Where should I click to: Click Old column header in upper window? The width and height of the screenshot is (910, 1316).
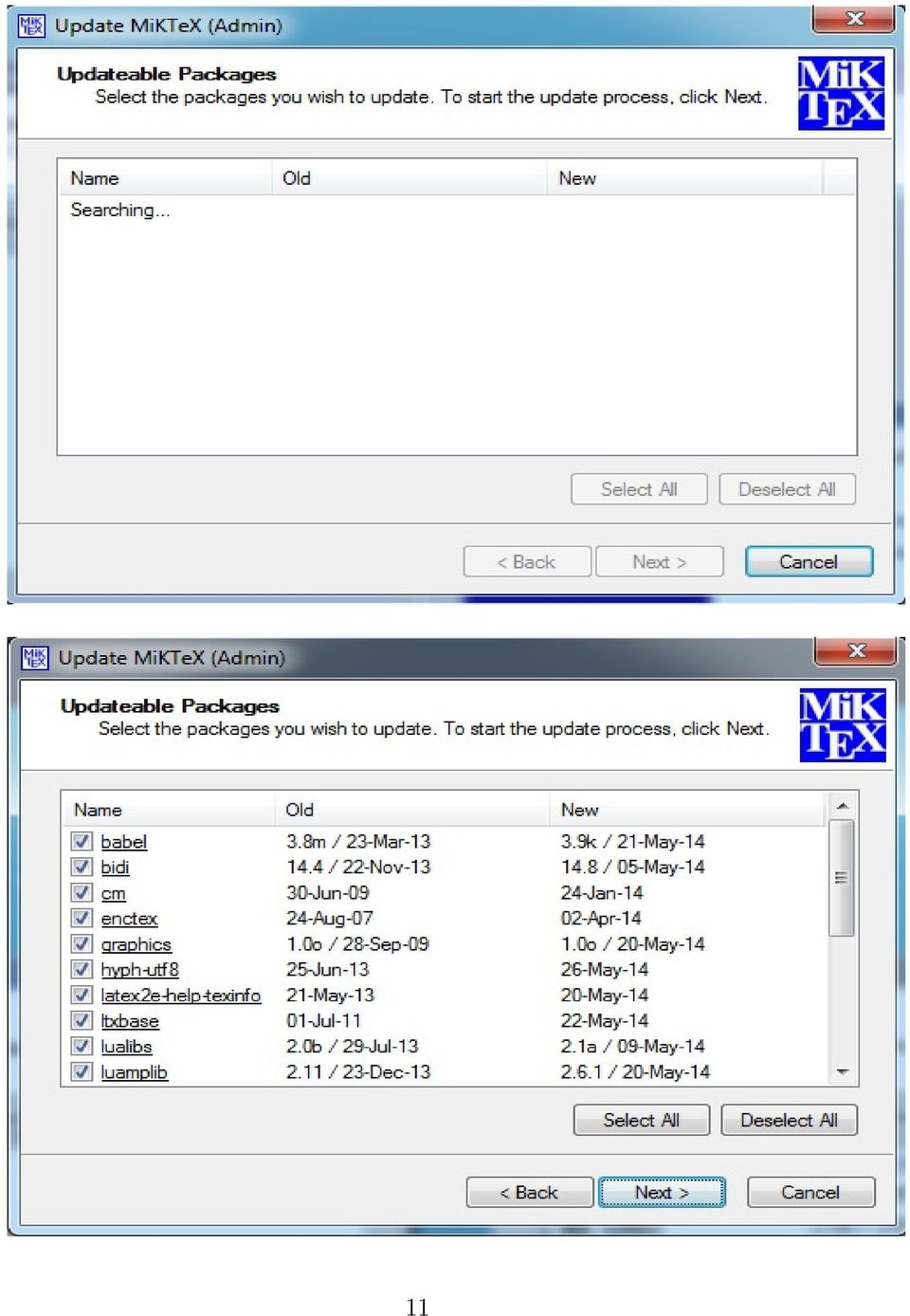(x=409, y=178)
